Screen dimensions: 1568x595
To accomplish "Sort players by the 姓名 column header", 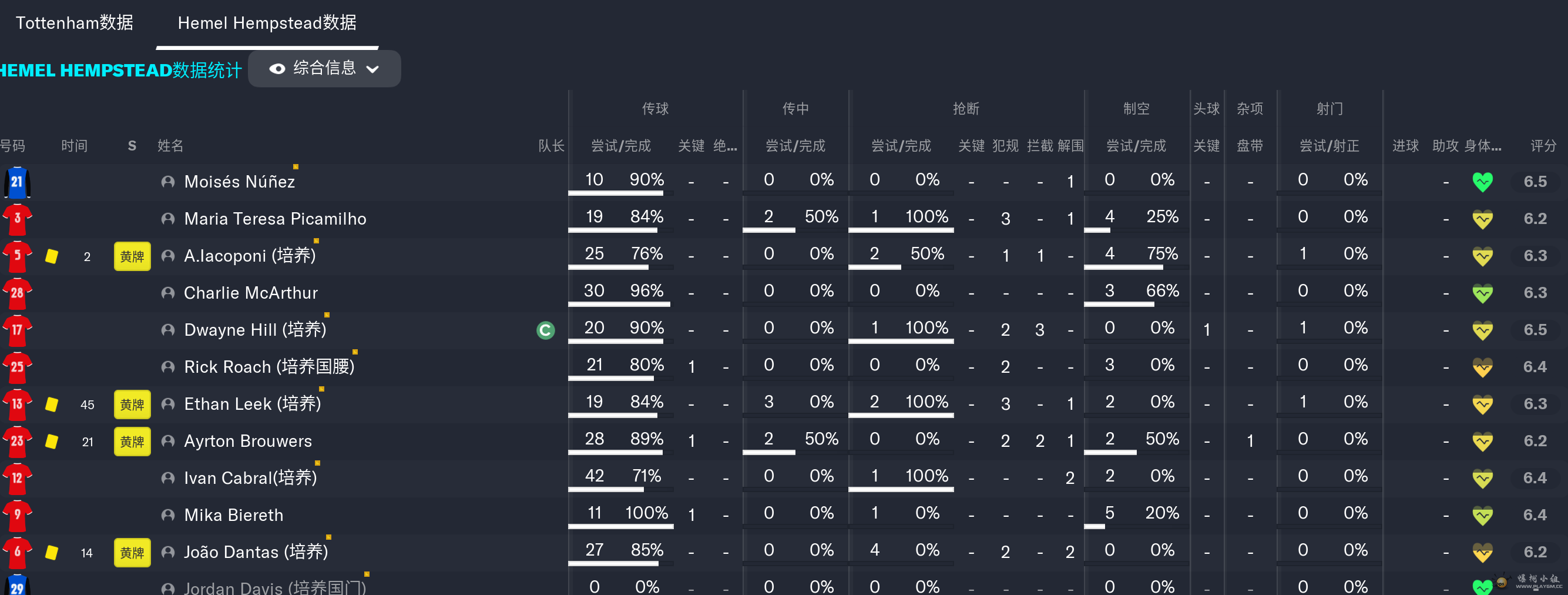I will click(170, 146).
